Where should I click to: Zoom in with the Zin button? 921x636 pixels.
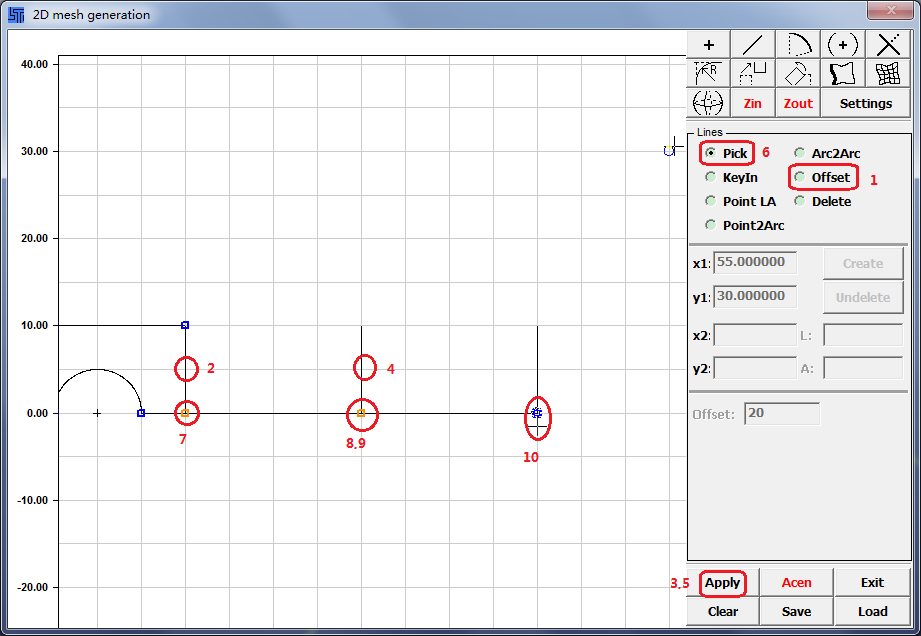pos(753,103)
